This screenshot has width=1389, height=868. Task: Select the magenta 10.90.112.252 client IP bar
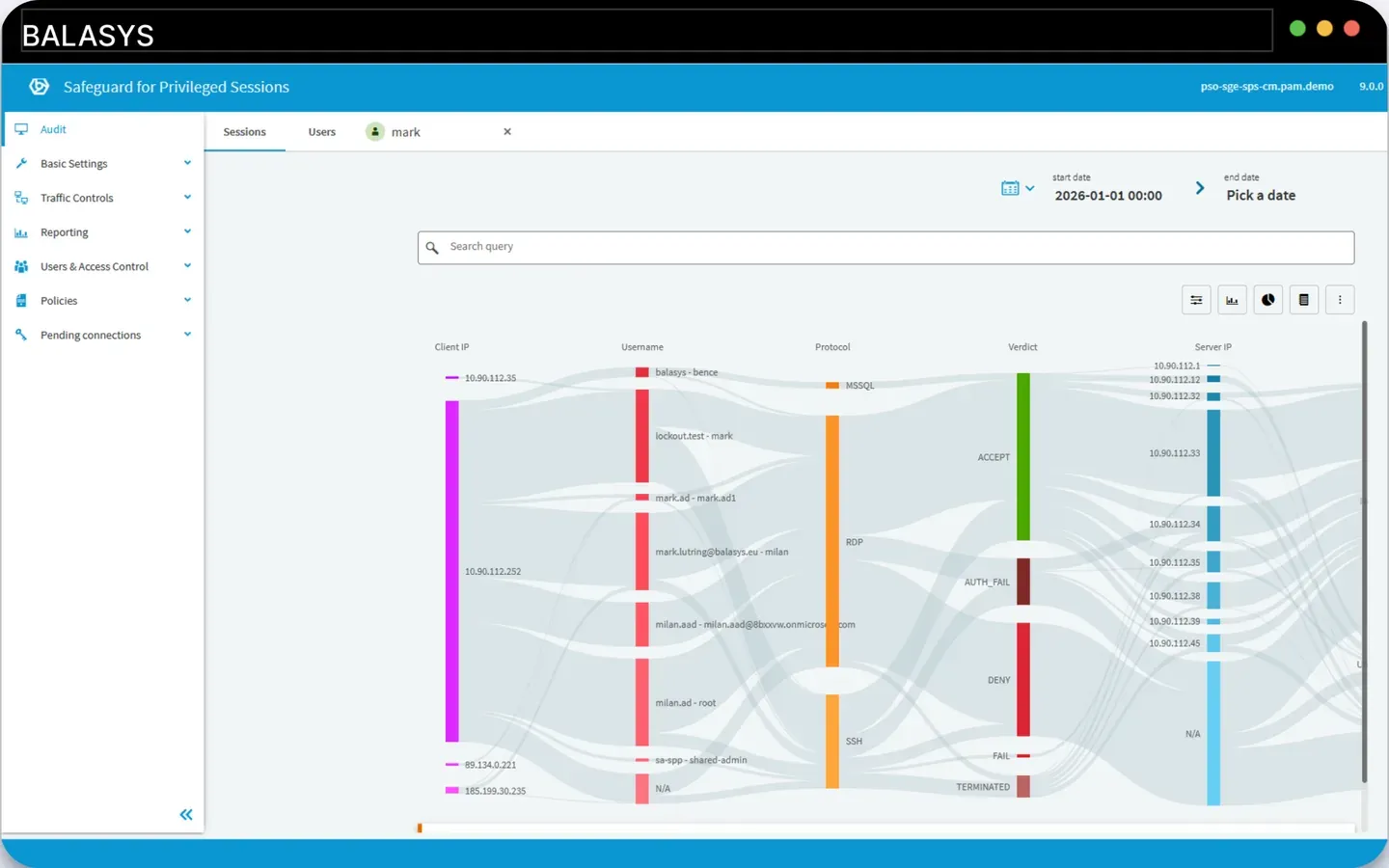pos(451,571)
